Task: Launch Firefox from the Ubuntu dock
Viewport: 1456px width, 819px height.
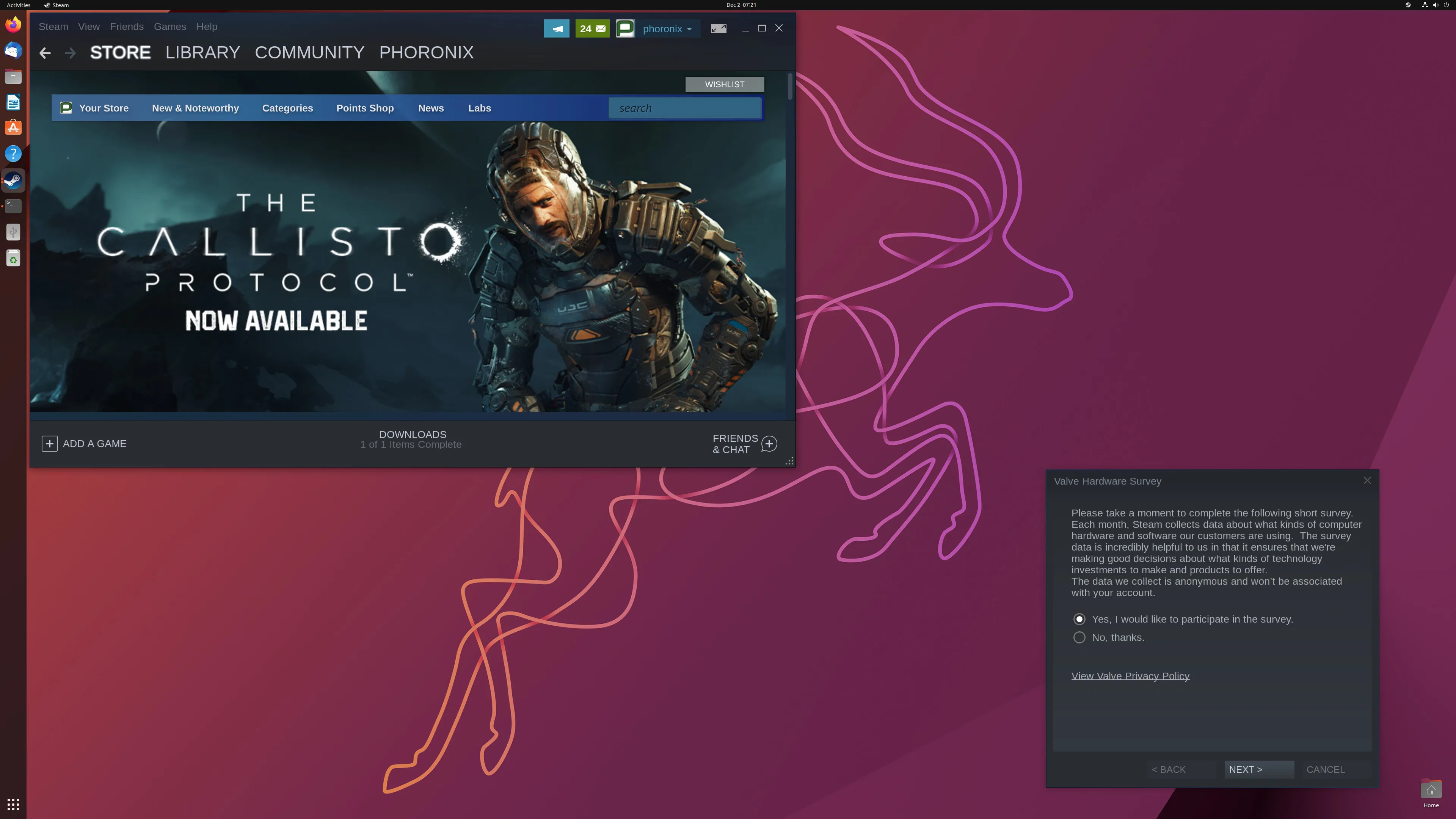Action: coord(13,24)
